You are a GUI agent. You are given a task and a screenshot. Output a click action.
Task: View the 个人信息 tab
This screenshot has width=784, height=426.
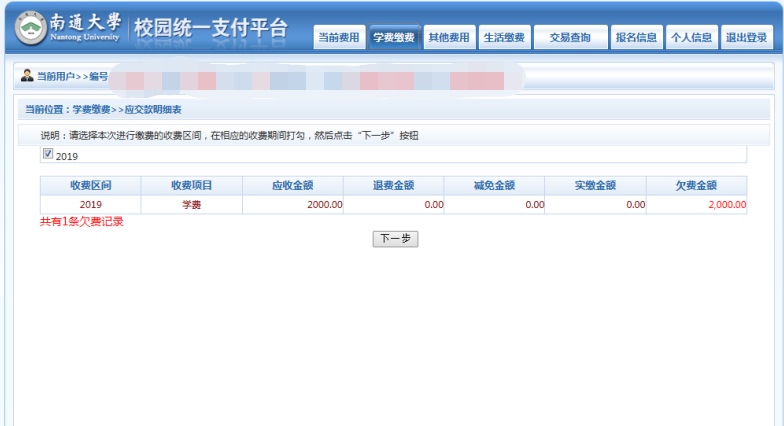(x=691, y=38)
